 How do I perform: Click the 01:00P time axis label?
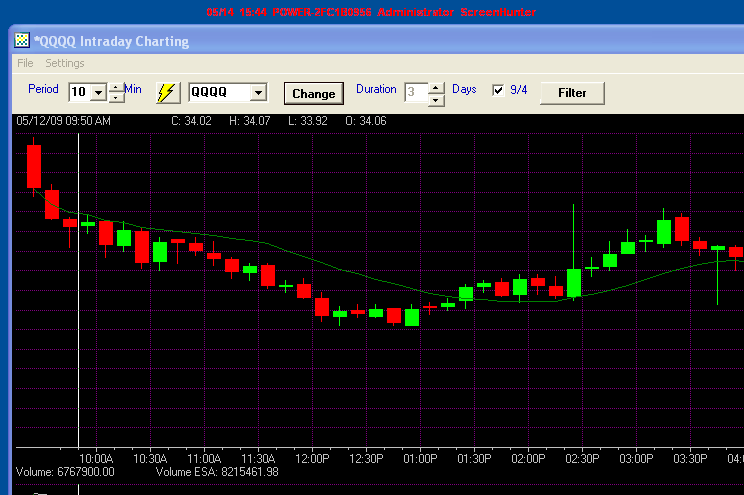click(x=420, y=458)
